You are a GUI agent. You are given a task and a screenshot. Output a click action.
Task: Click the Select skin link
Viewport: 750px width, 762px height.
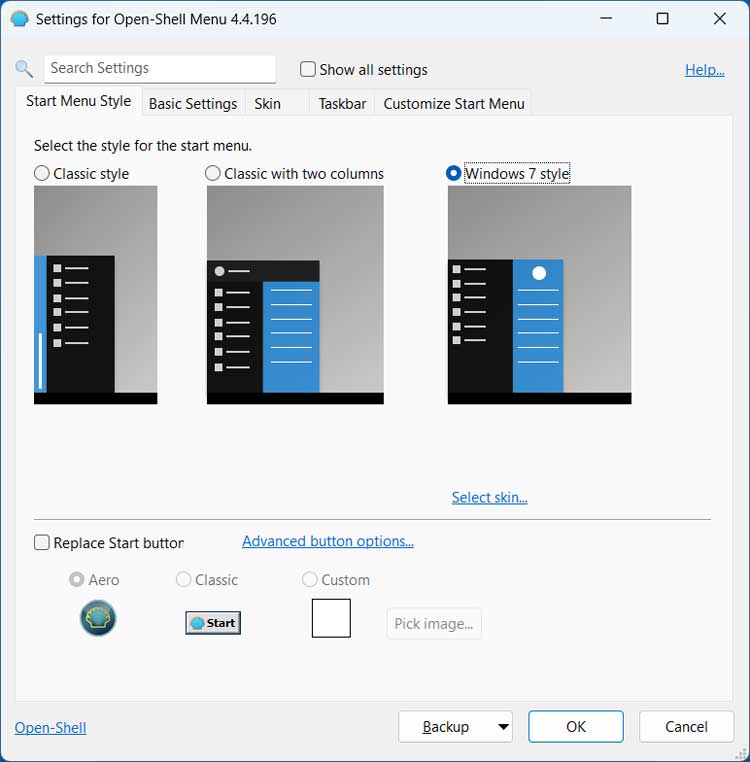pyautogui.click(x=489, y=497)
